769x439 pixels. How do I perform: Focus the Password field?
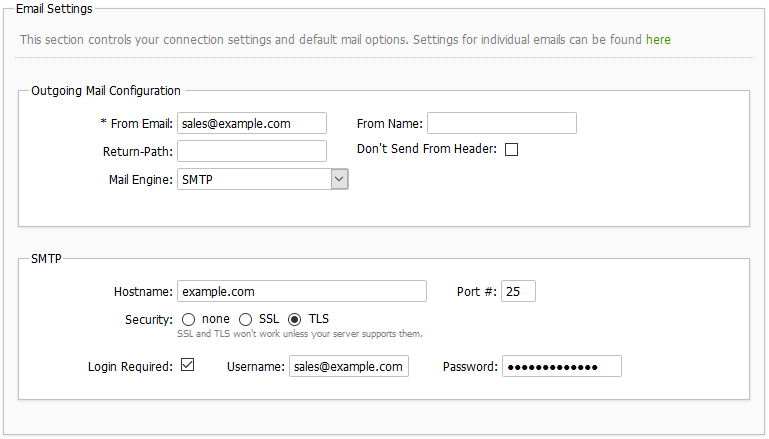click(x=562, y=367)
